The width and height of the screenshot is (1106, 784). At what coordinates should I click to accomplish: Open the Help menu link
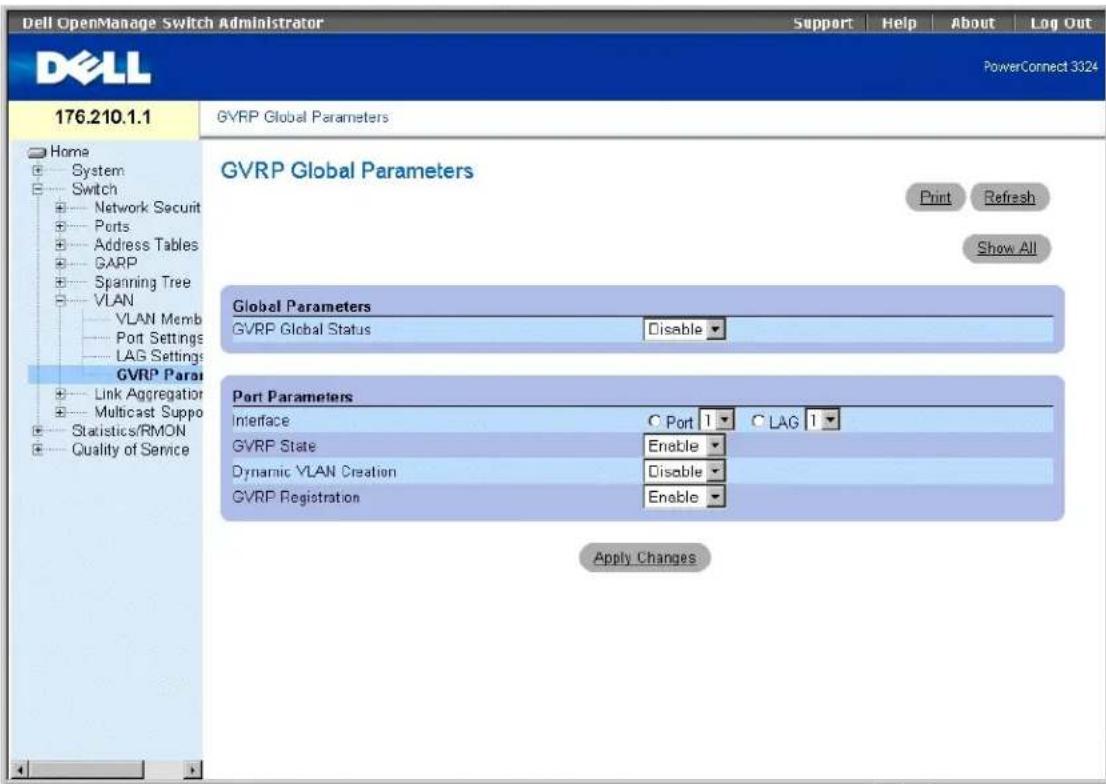click(x=899, y=23)
